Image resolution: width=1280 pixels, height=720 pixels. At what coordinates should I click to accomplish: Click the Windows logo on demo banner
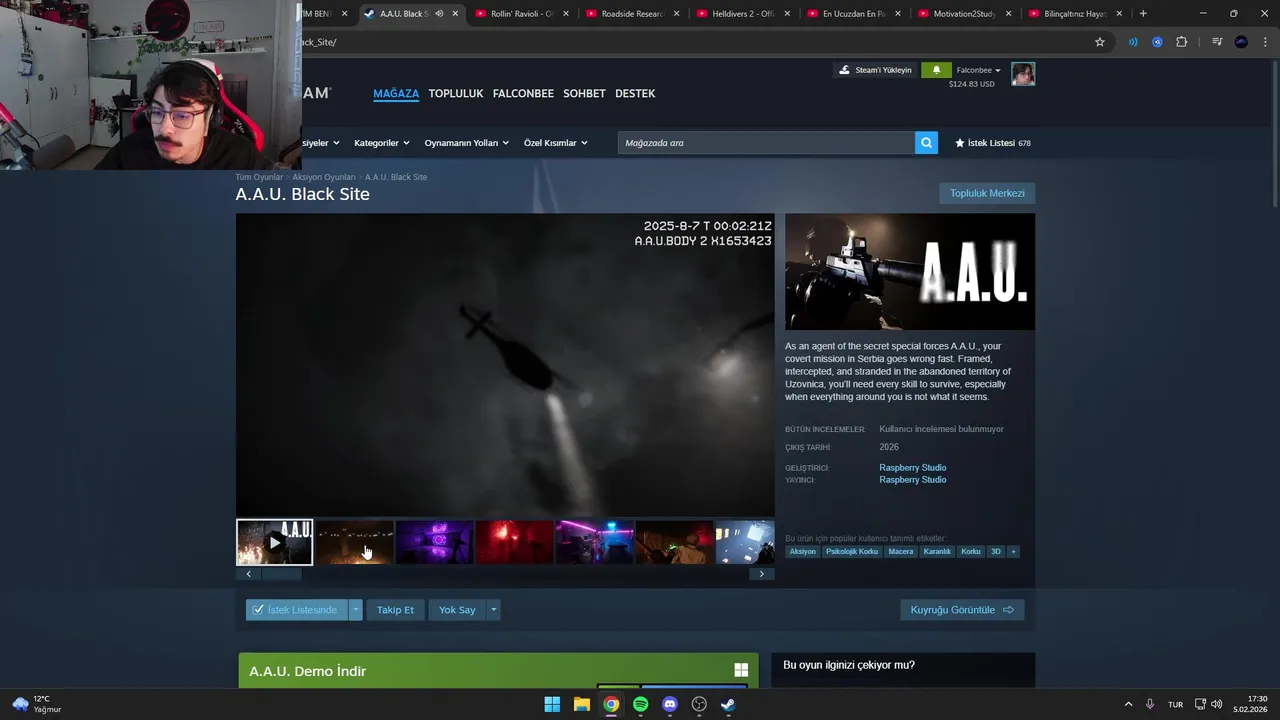pyautogui.click(x=741, y=670)
